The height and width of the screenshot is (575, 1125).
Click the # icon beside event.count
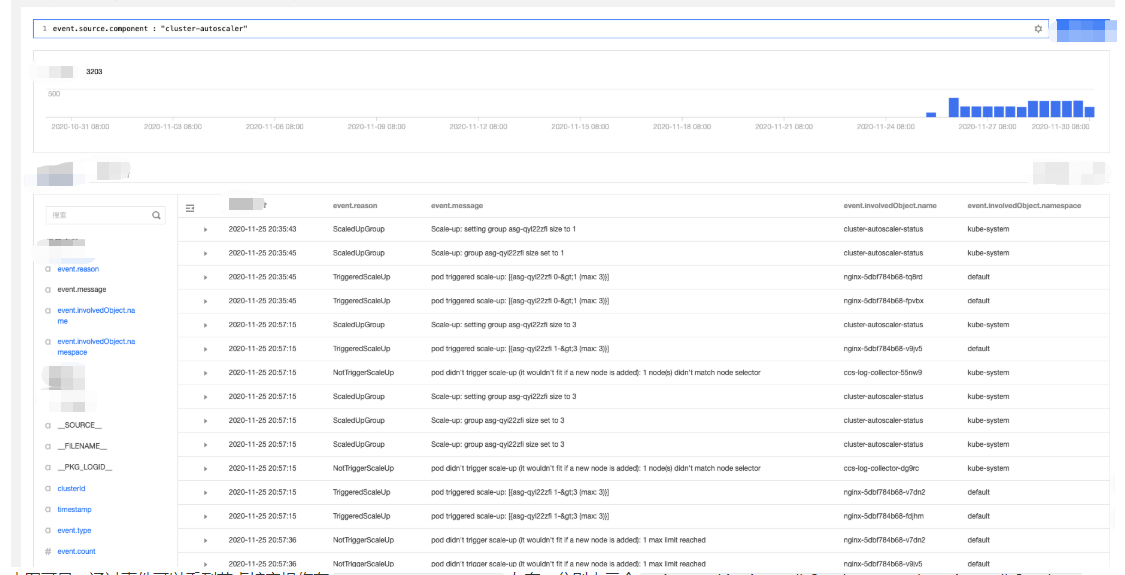48,552
